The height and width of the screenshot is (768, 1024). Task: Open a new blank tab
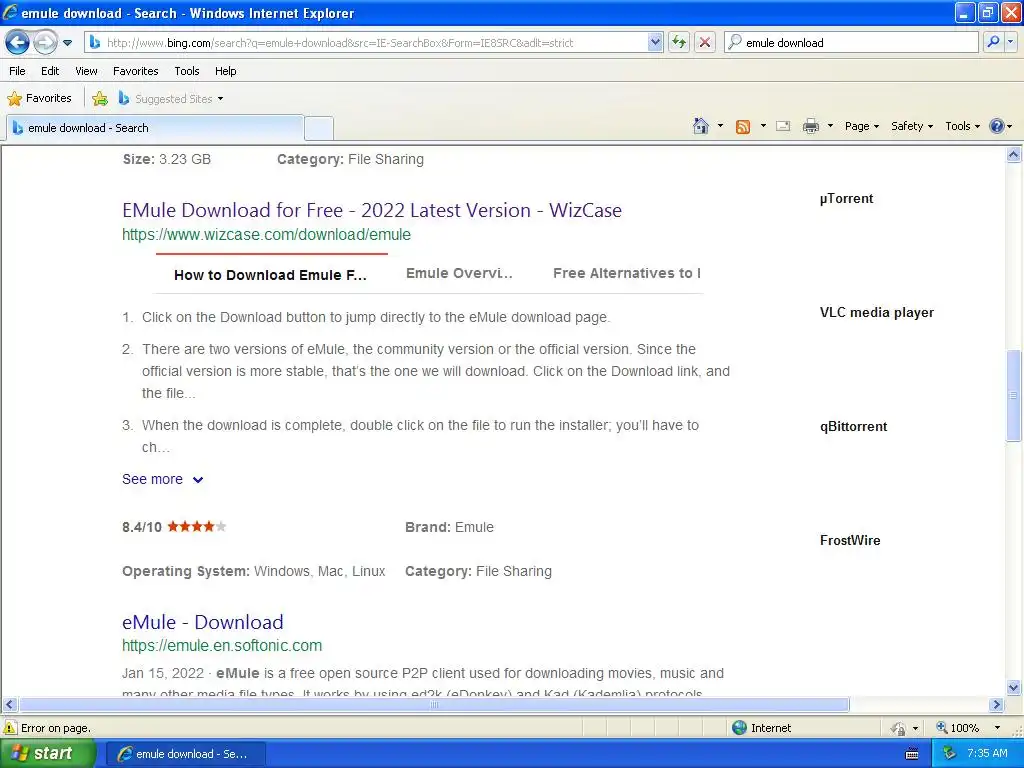pyautogui.click(x=319, y=129)
